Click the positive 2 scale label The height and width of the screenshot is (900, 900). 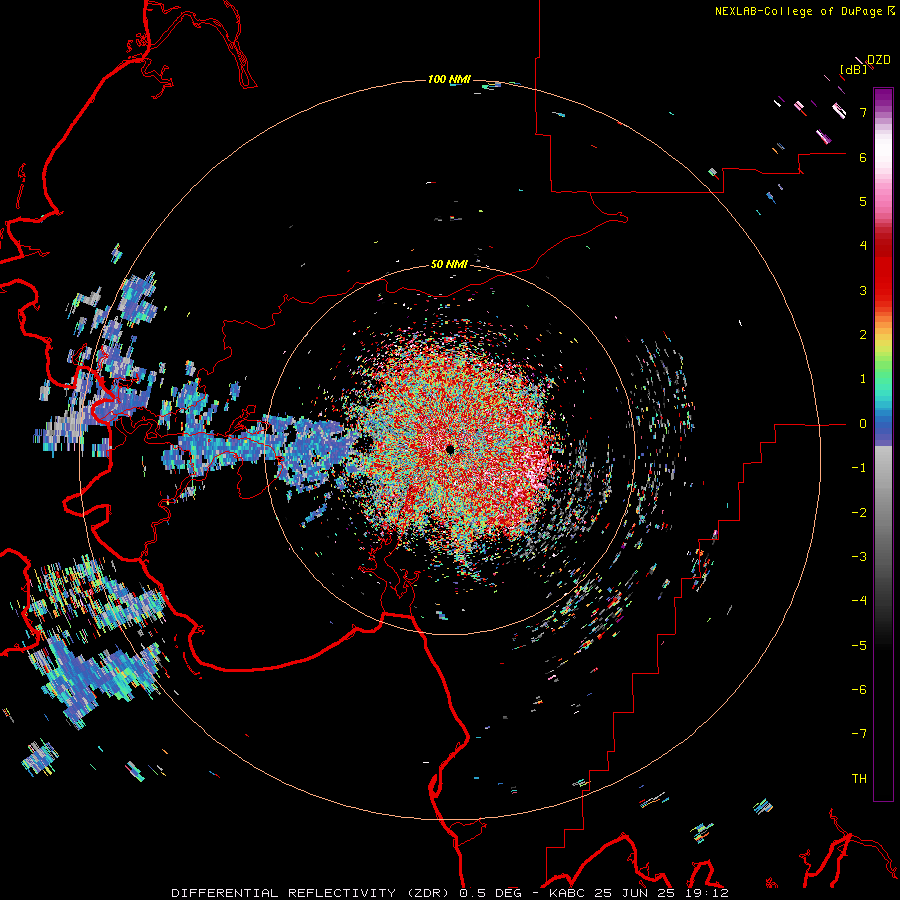pos(863,335)
